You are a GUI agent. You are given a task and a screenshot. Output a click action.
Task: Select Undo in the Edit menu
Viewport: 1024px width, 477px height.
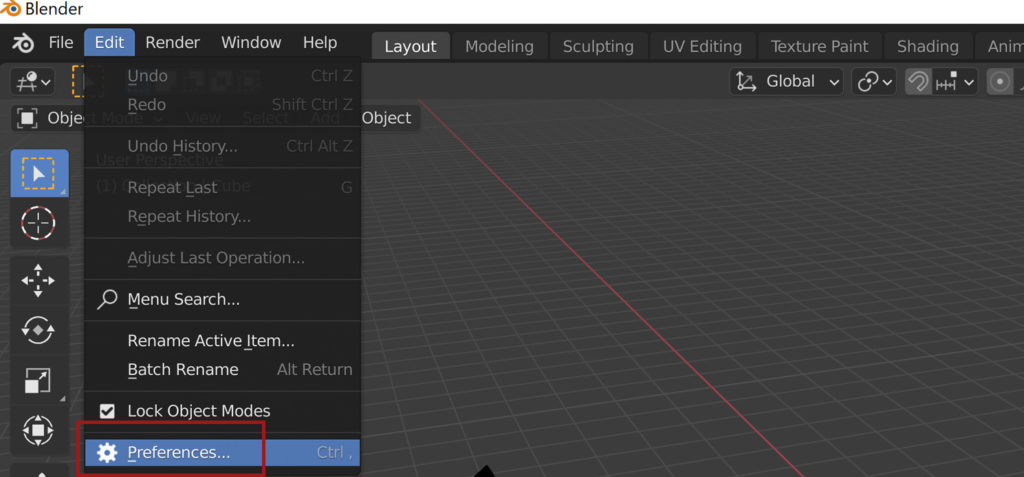pyautogui.click(x=223, y=76)
